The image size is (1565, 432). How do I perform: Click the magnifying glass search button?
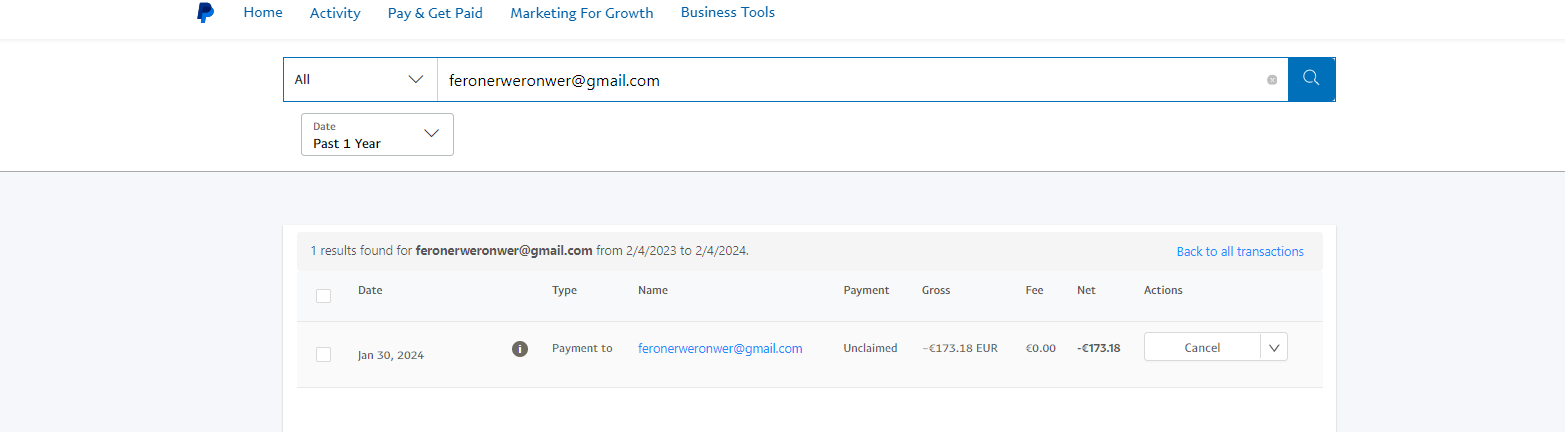point(1311,79)
